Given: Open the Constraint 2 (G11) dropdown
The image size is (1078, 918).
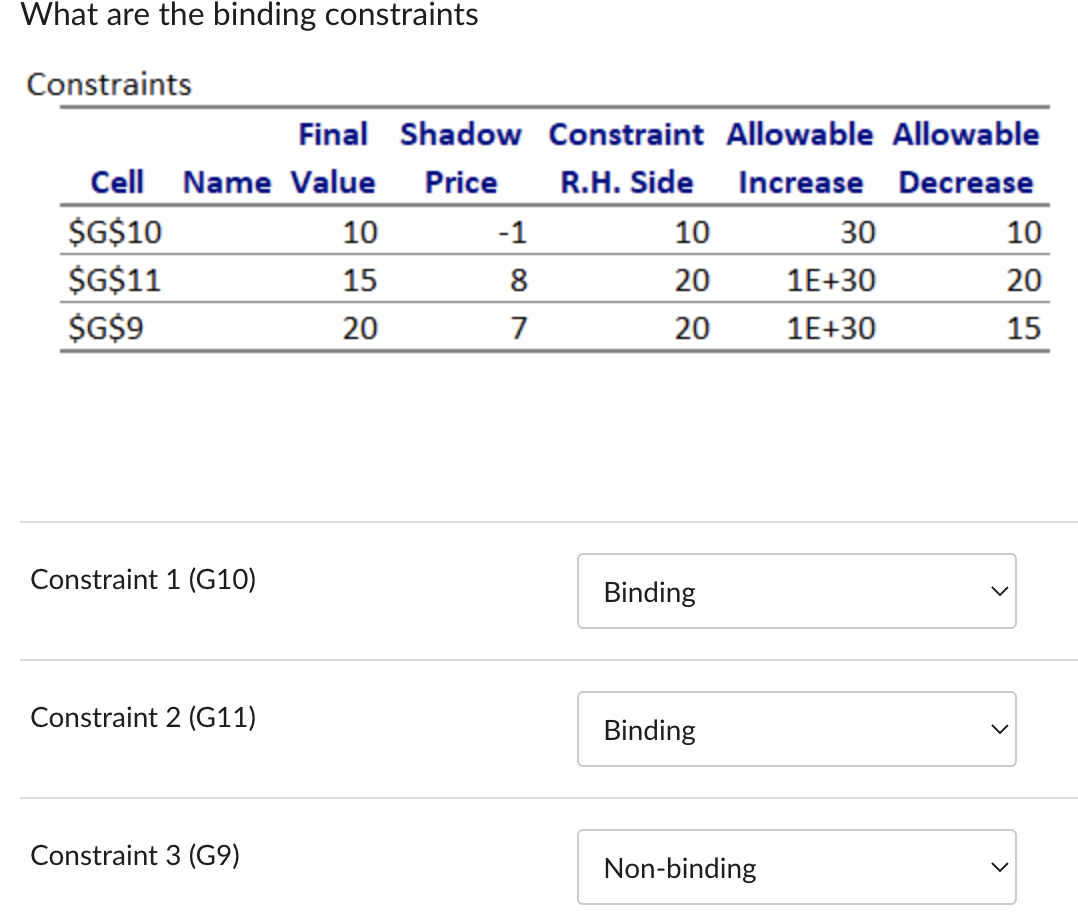Looking at the screenshot, I should point(796,729).
